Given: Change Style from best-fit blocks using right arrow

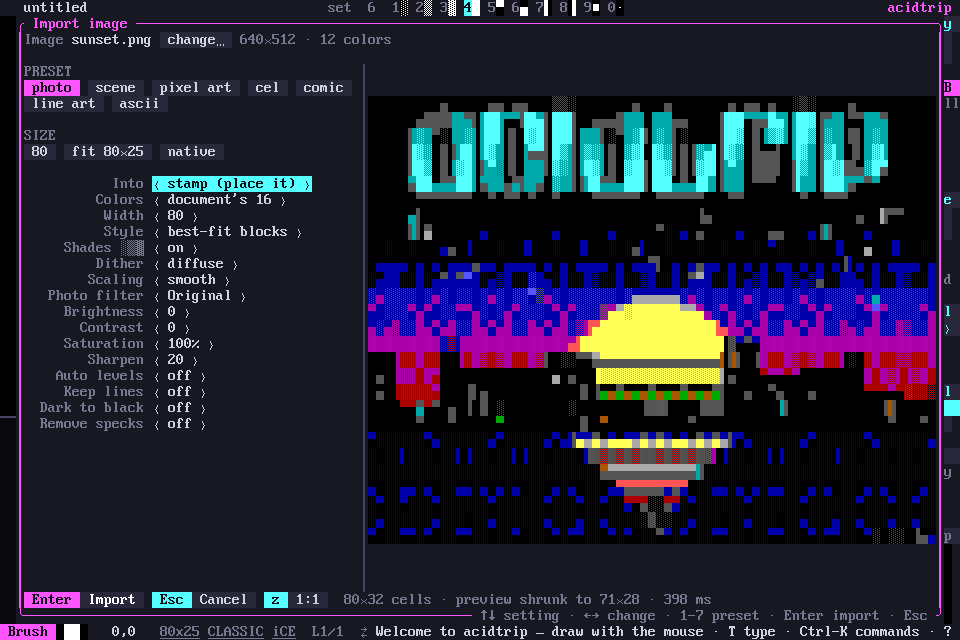Looking at the screenshot, I should [x=299, y=232].
